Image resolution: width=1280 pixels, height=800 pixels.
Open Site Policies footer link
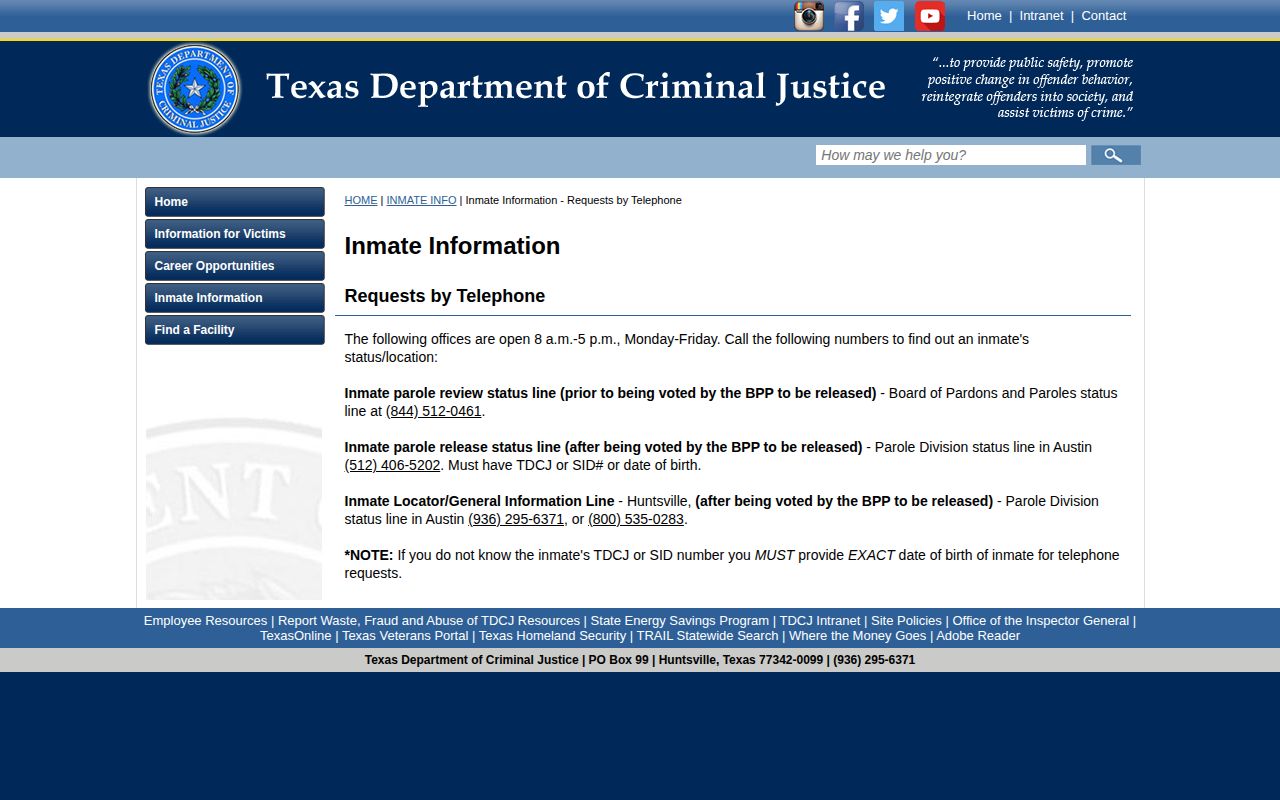pos(906,621)
